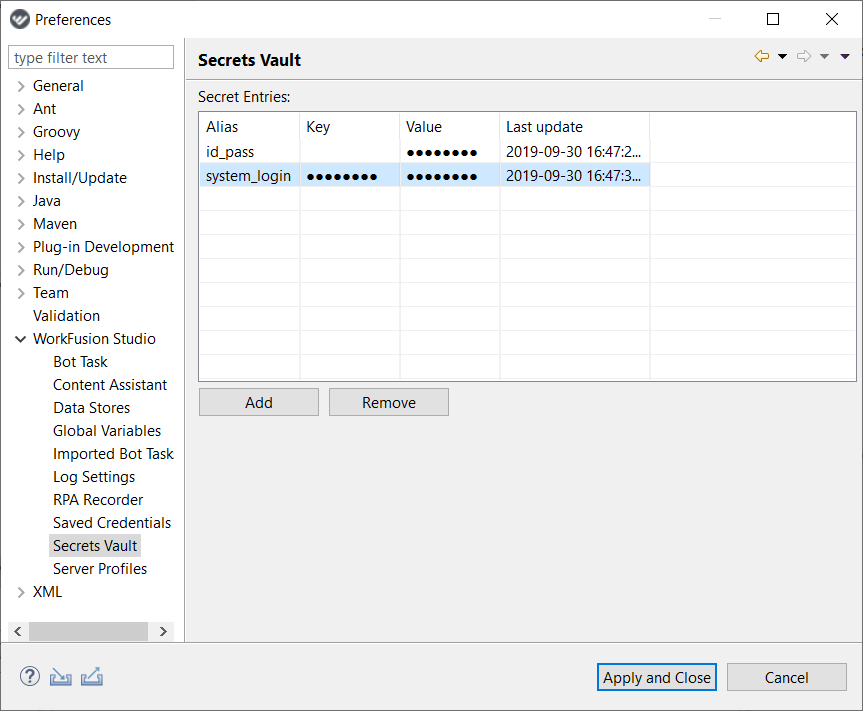Viewport: 863px width, 711px height.
Task: Open the Forward history dropdown arrow
Action: pos(824,56)
